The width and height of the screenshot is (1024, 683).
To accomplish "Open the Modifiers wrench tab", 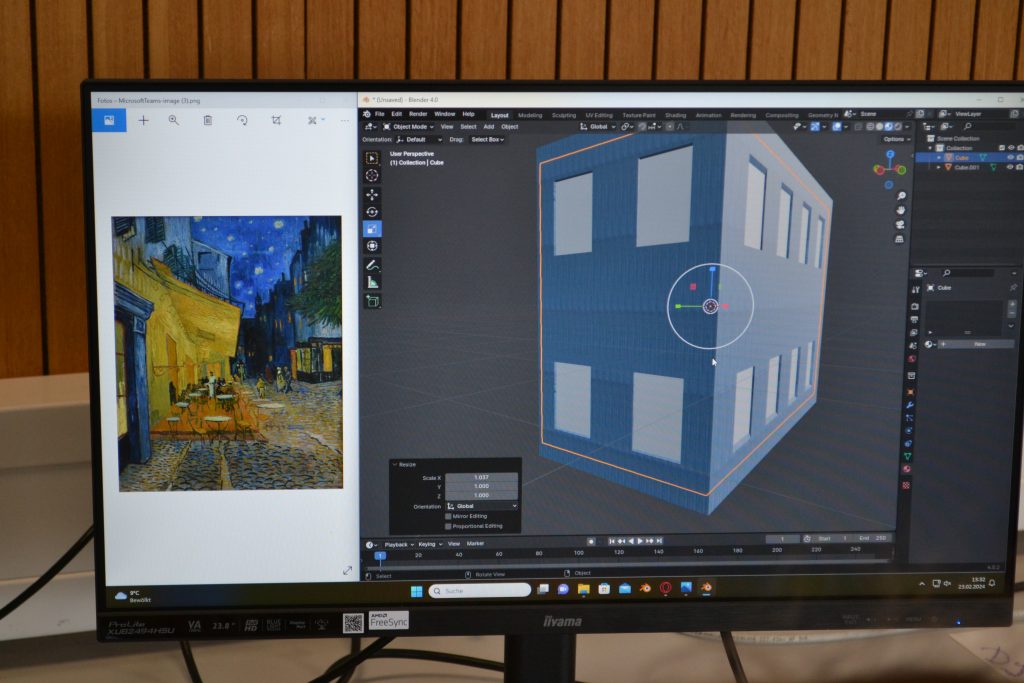I will click(x=910, y=405).
